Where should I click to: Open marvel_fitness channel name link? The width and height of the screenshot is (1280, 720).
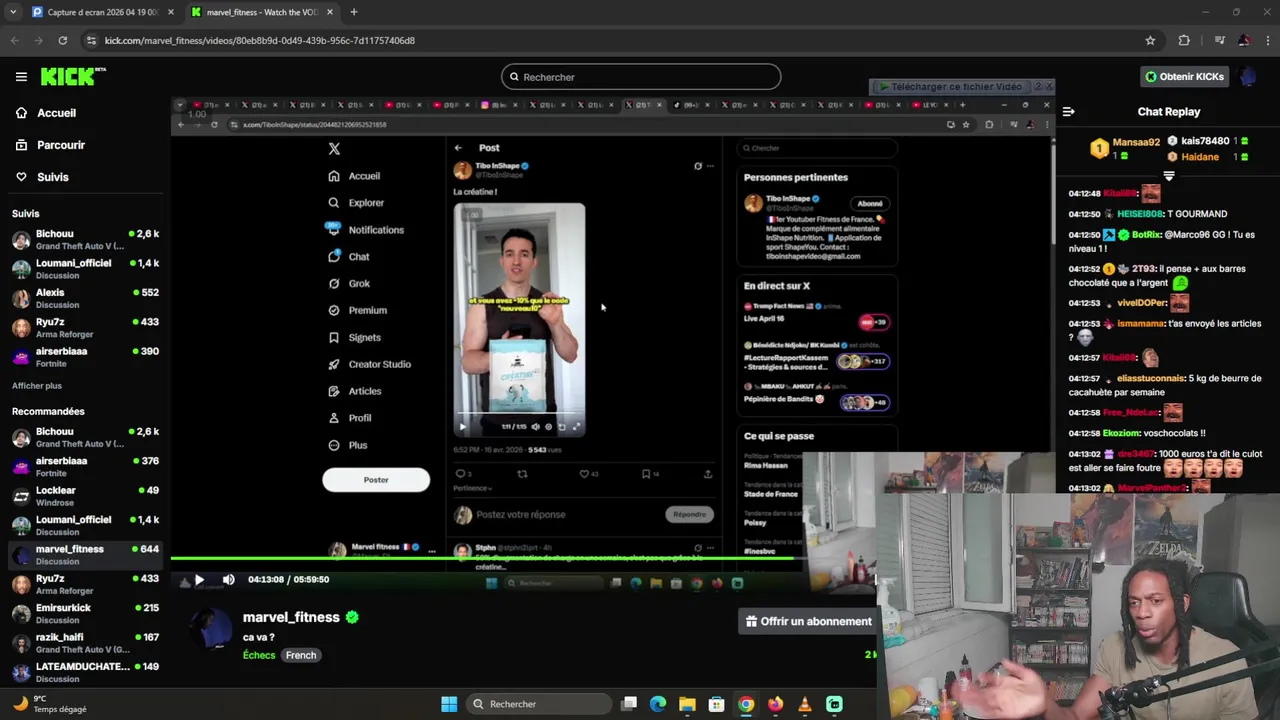[x=291, y=617]
